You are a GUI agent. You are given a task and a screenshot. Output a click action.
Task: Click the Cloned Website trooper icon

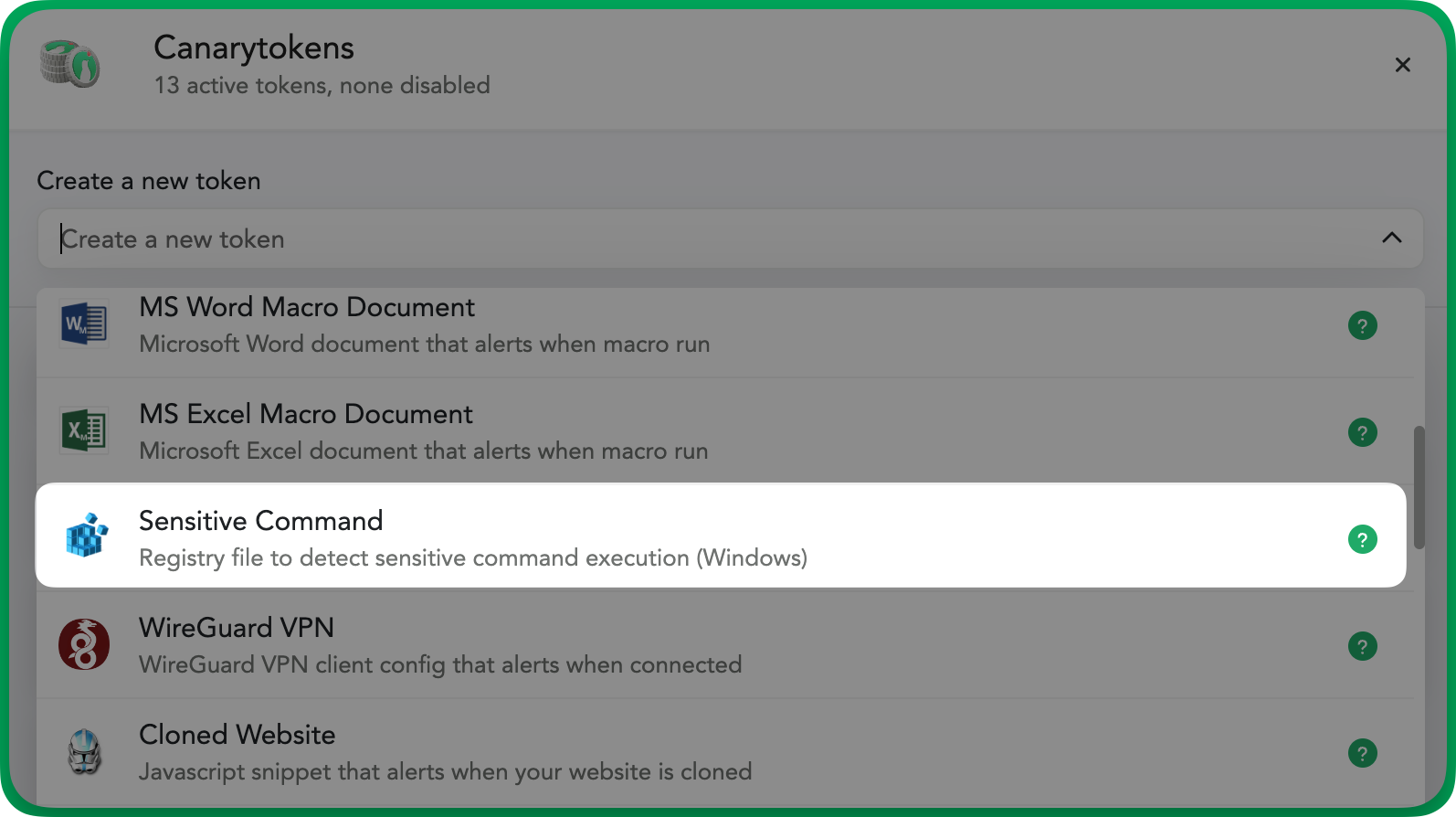point(84,751)
